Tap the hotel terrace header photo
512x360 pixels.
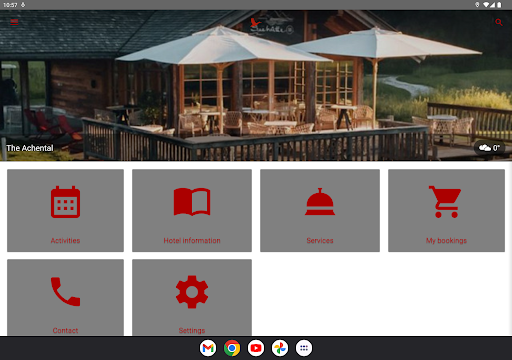click(256, 86)
